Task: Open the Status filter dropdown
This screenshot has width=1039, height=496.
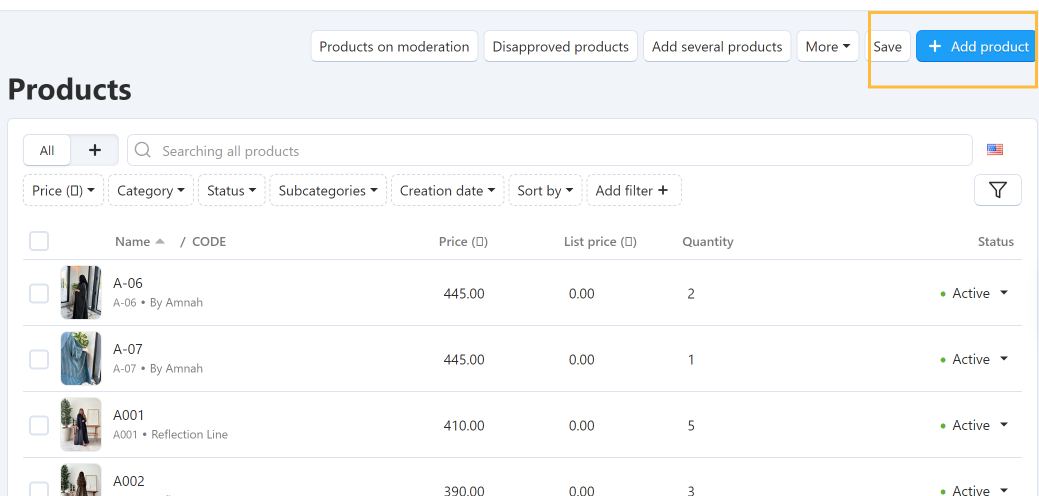Action: (231, 191)
